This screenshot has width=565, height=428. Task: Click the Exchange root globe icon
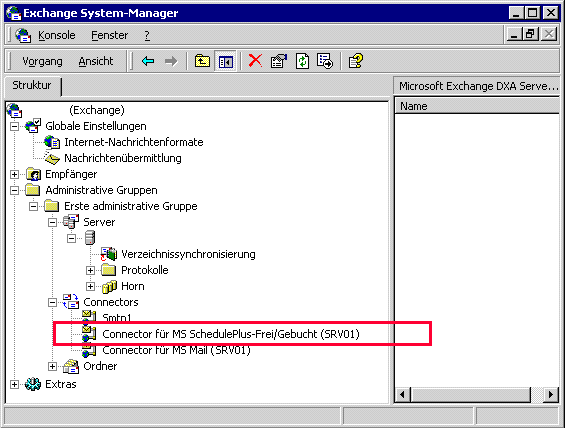[14, 110]
